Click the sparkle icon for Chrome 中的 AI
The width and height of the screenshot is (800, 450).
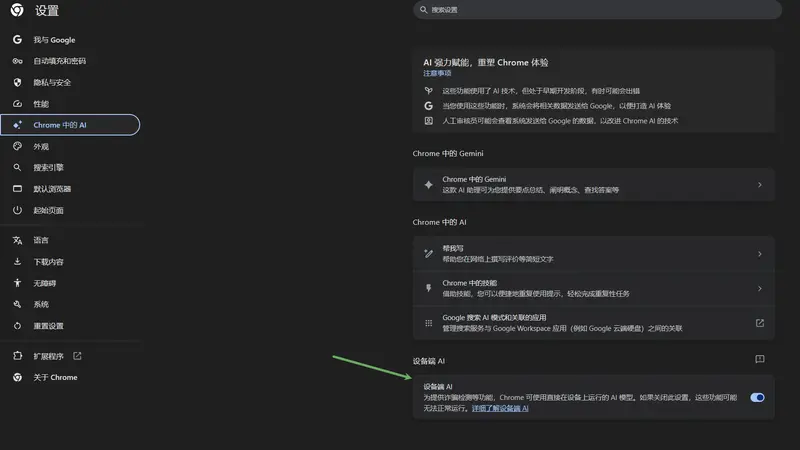(x=17, y=125)
